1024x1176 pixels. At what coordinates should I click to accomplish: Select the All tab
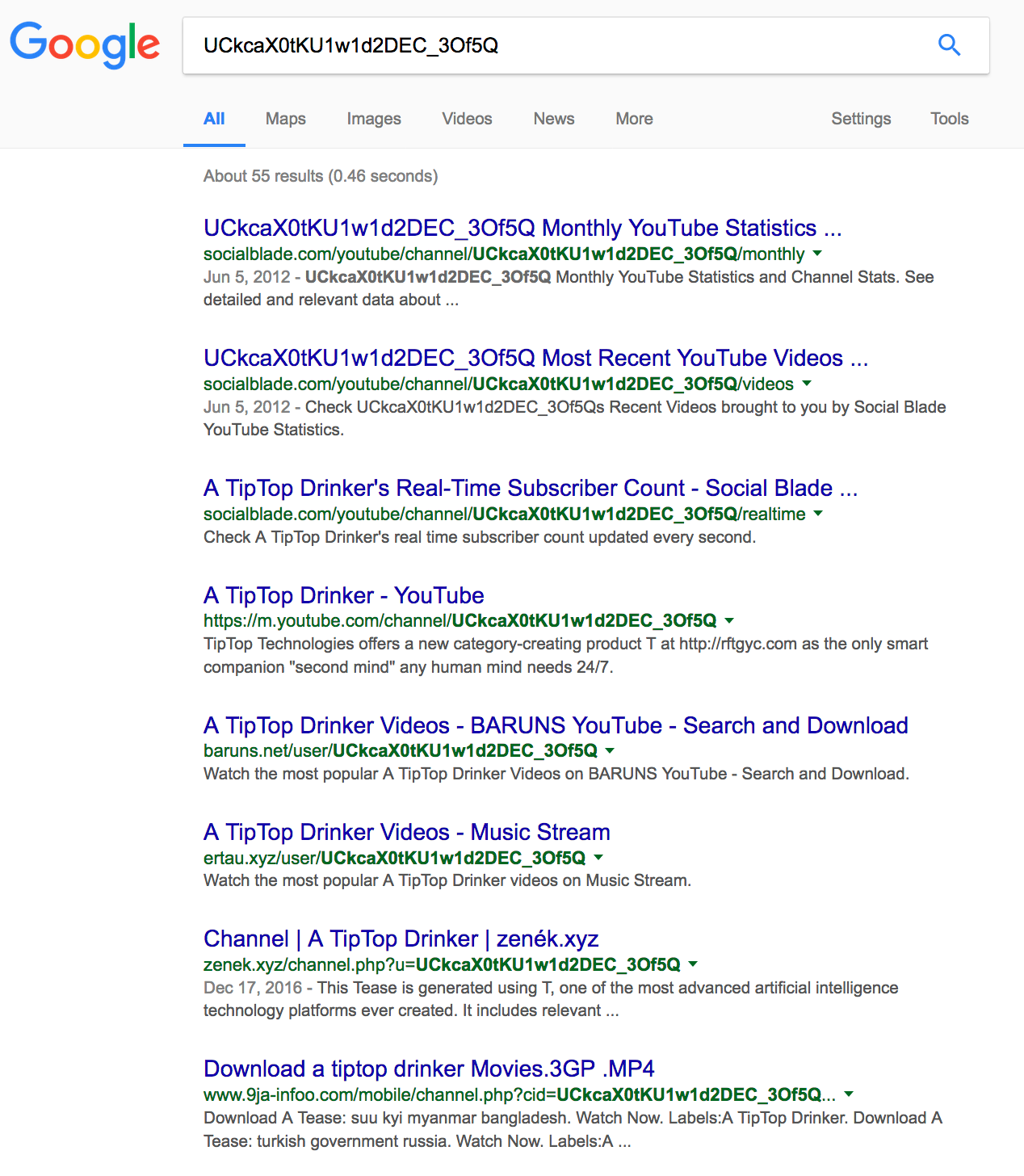(214, 119)
